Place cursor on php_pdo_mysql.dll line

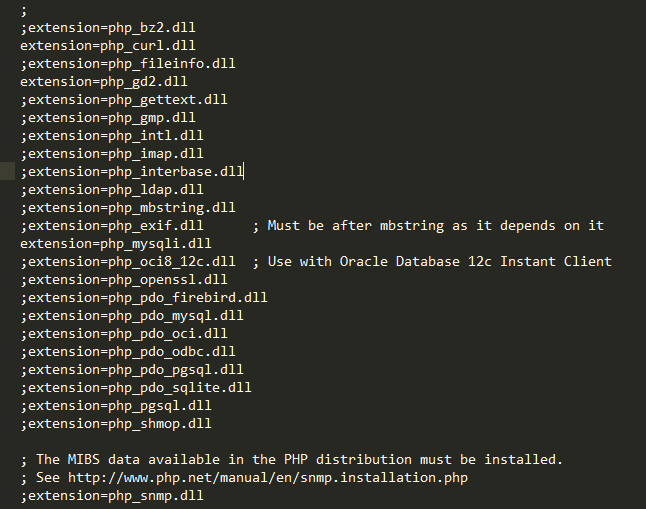click(x=131, y=316)
